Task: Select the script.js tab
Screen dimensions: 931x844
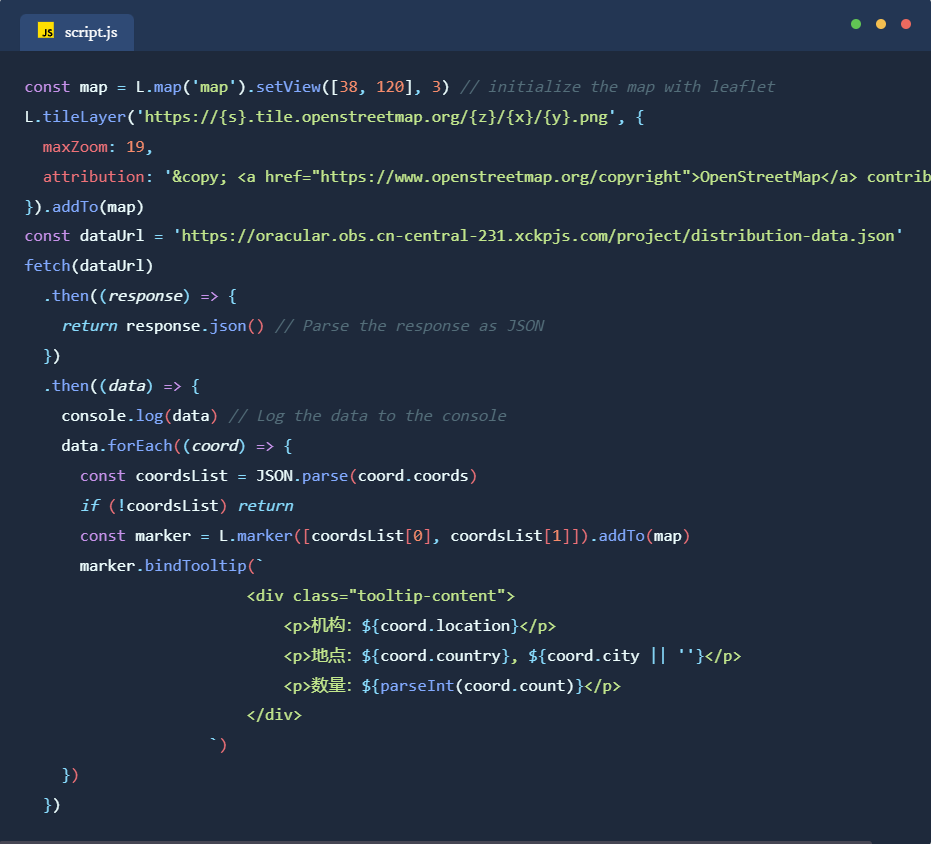Action: pyautogui.click(x=78, y=32)
